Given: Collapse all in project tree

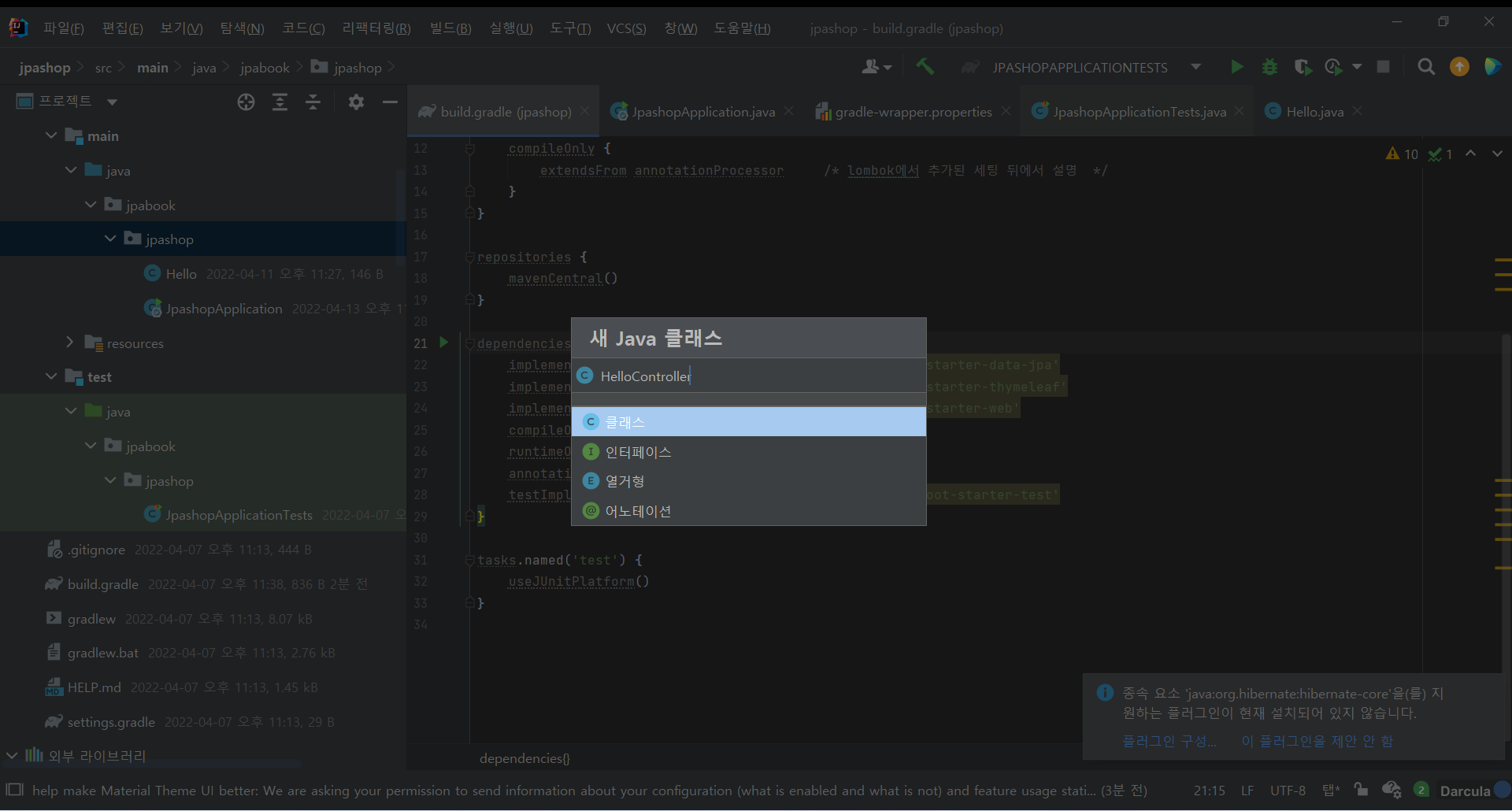Looking at the screenshot, I should (313, 102).
